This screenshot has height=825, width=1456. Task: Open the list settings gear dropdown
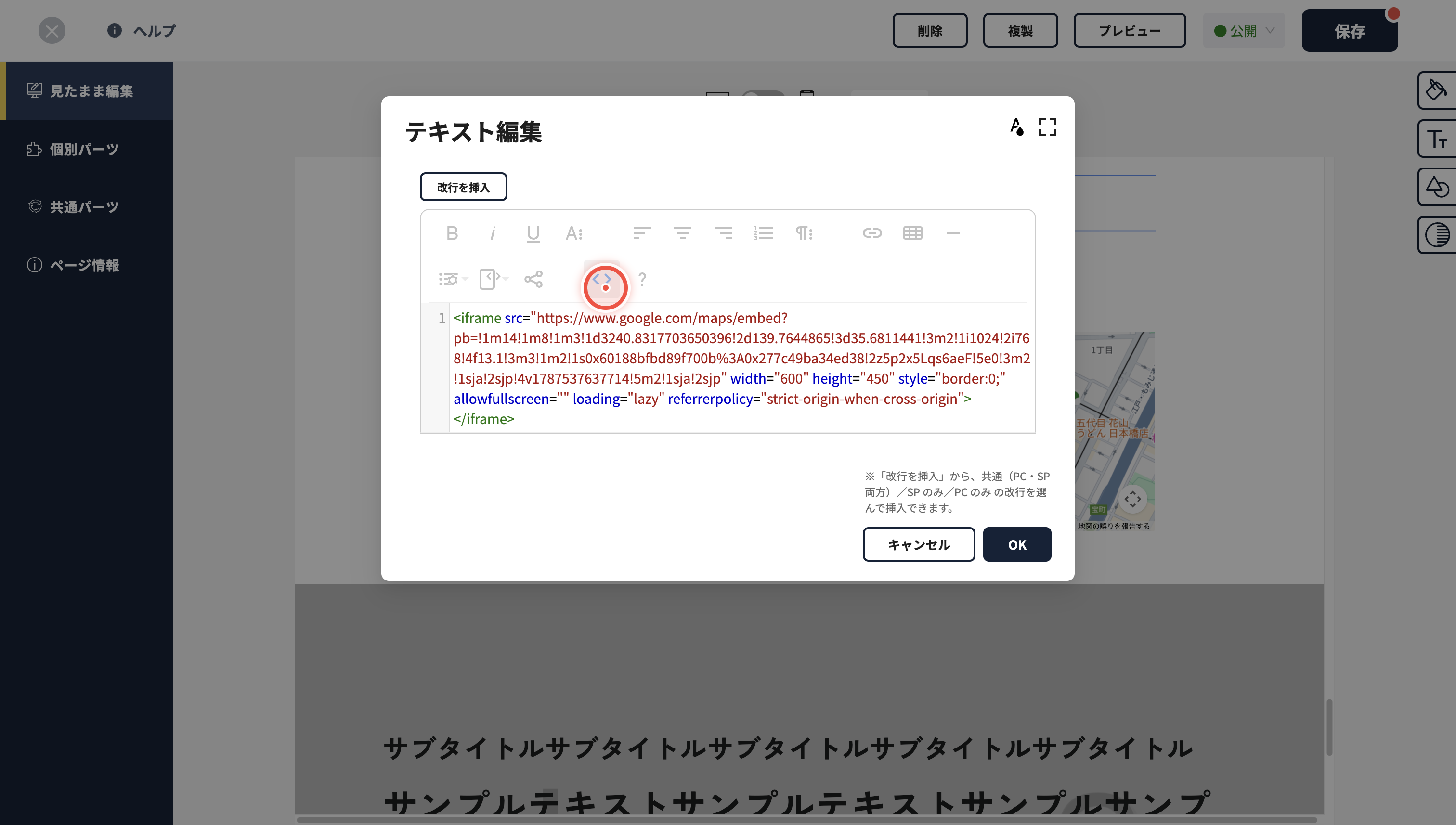[453, 279]
